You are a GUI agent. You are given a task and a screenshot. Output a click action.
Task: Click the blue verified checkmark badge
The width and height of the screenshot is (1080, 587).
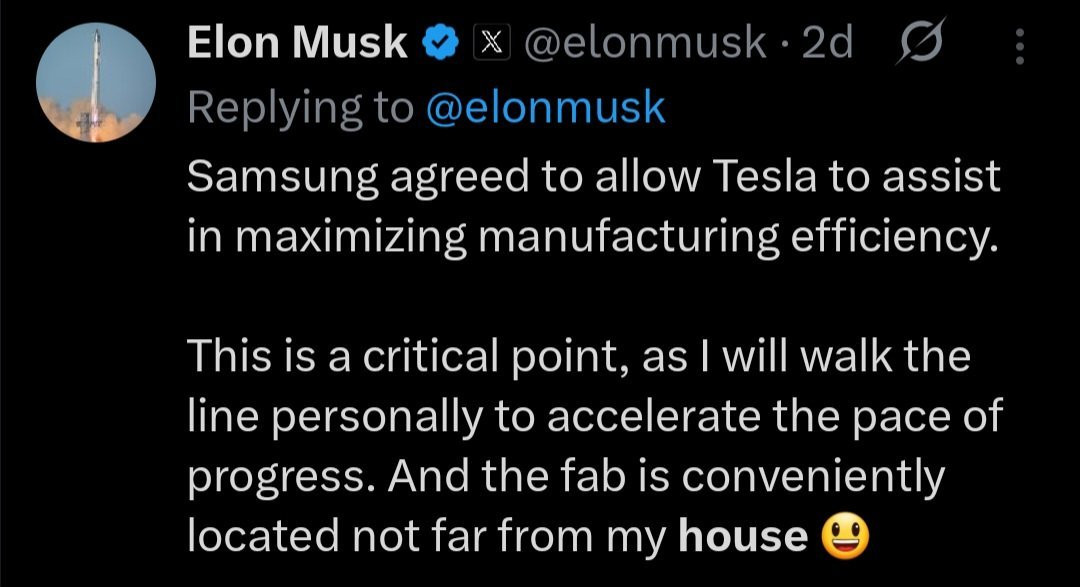(x=440, y=43)
